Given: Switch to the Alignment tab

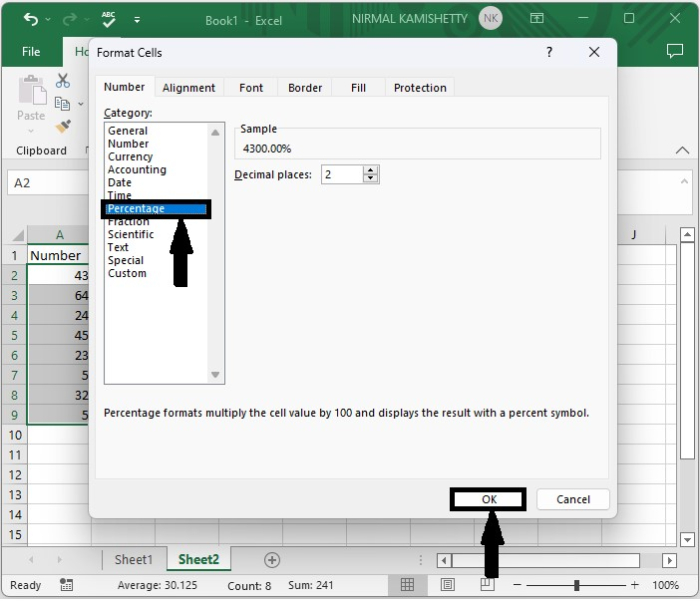Looking at the screenshot, I should [x=188, y=88].
